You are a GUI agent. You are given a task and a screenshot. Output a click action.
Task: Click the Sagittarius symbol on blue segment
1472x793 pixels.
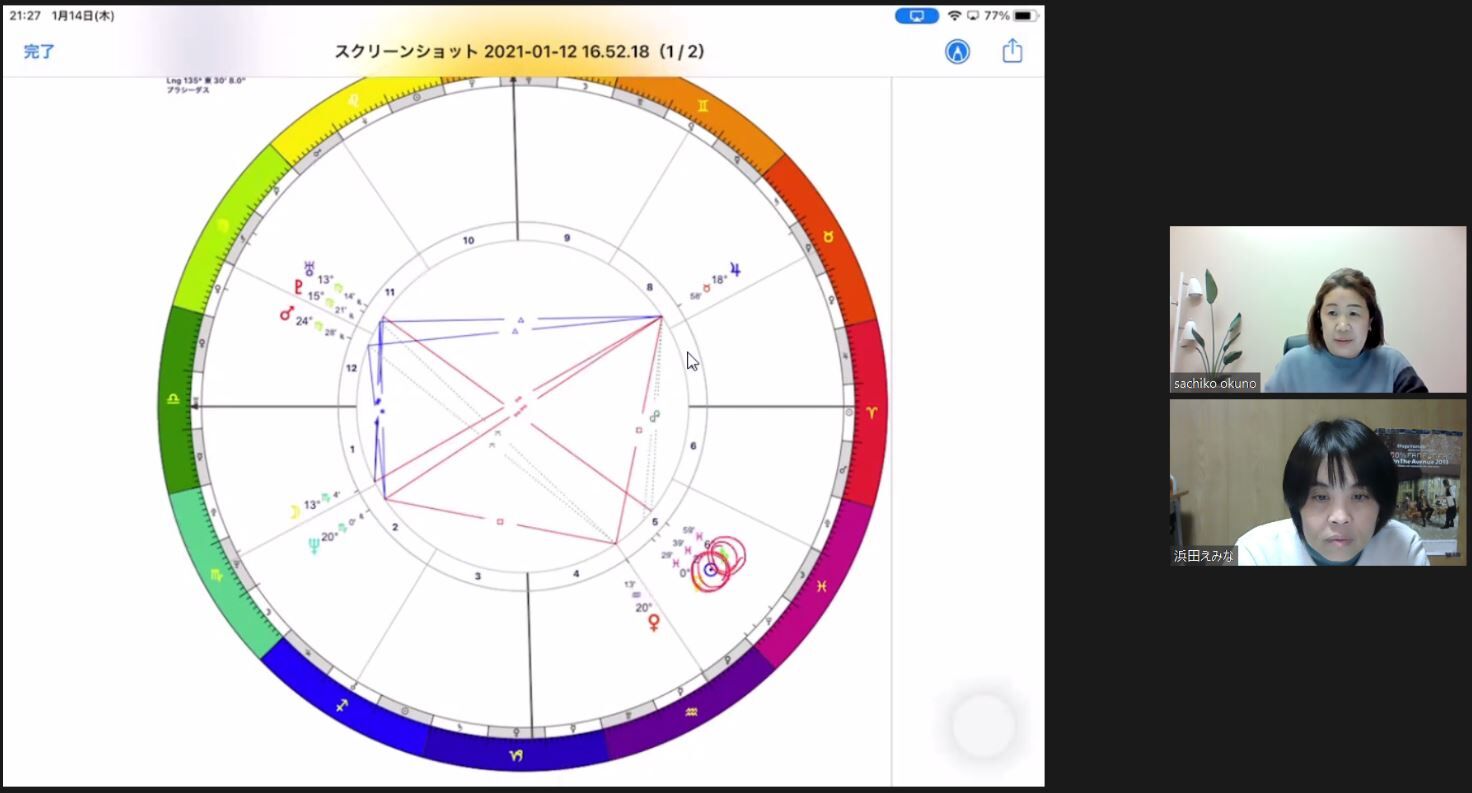click(x=342, y=706)
